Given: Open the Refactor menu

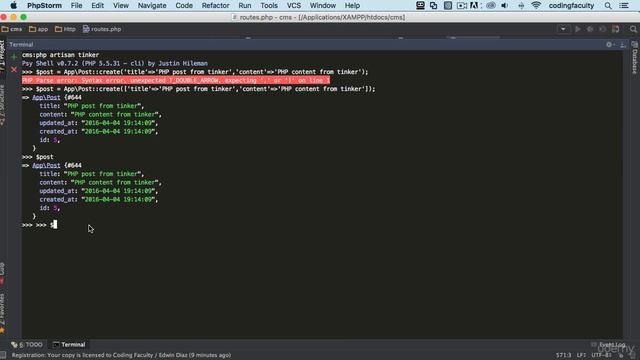Looking at the screenshot, I should [x=216, y=5].
